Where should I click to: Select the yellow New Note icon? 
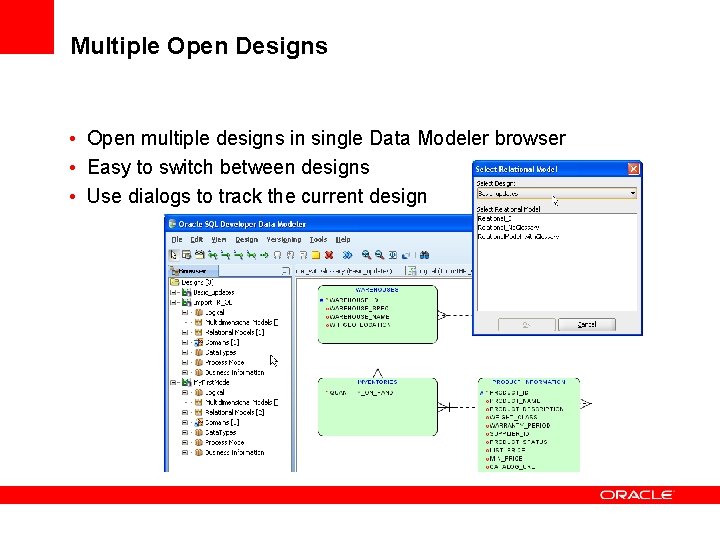point(316,255)
